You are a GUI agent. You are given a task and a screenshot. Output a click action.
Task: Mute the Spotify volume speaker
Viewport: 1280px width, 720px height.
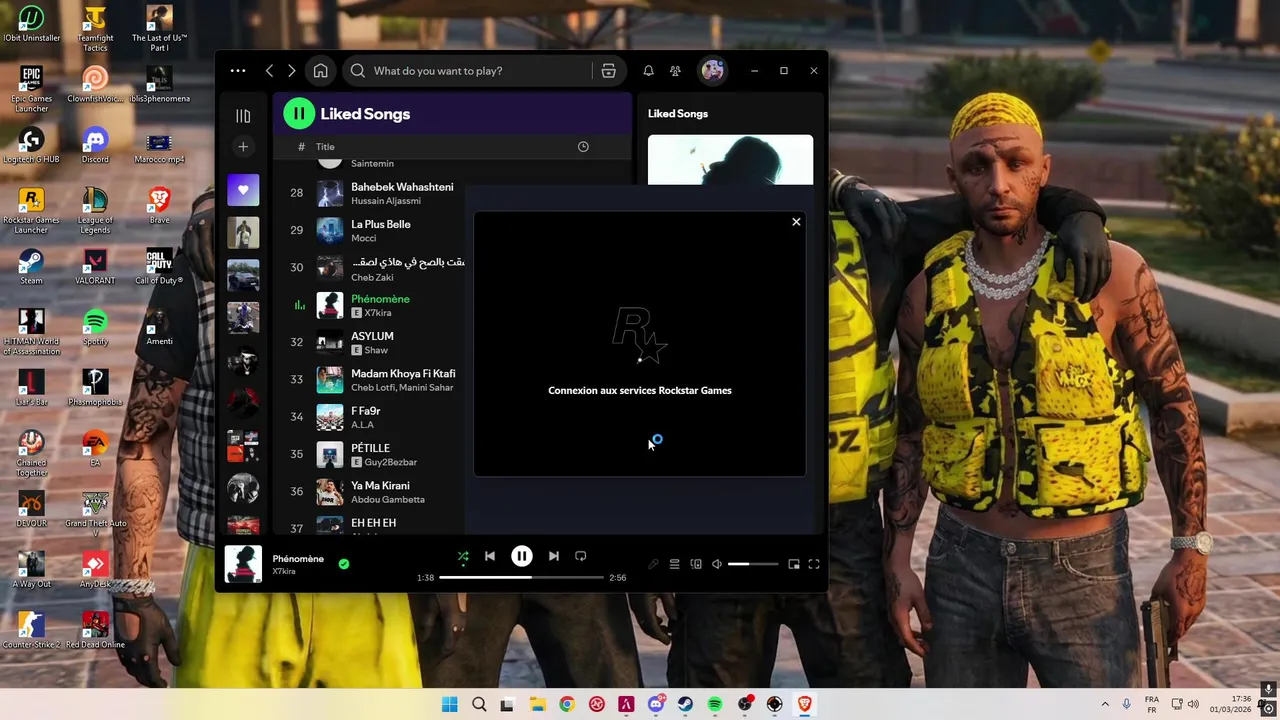(717, 564)
